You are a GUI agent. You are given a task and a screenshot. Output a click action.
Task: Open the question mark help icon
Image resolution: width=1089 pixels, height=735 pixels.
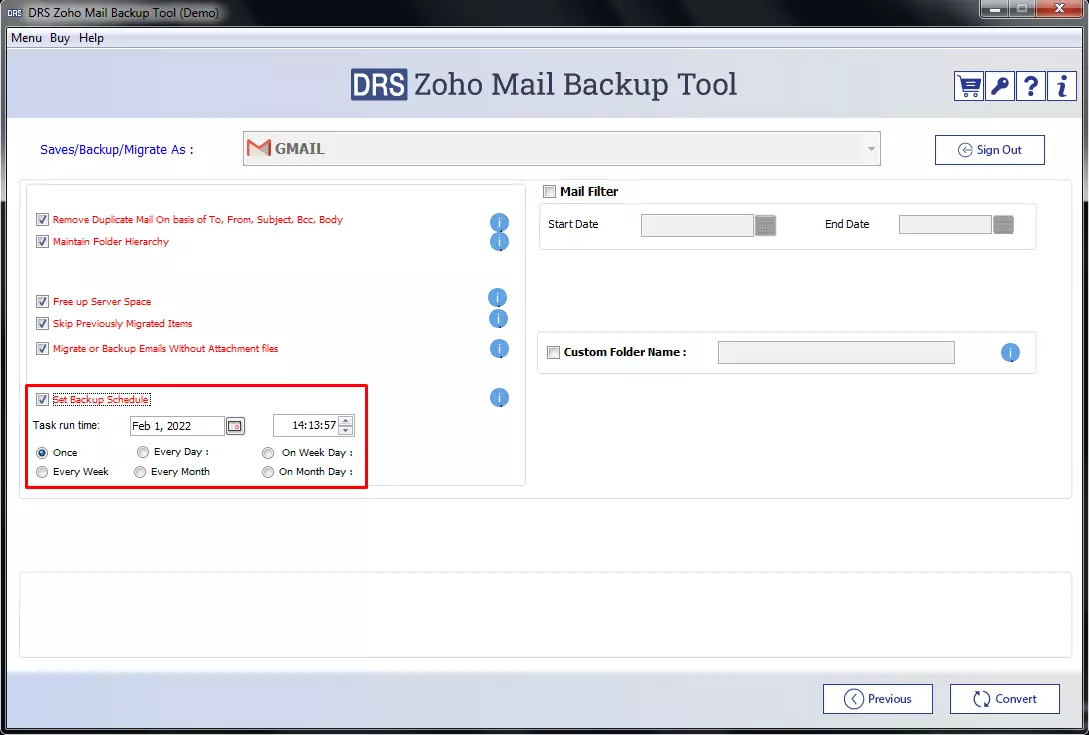tap(1031, 87)
